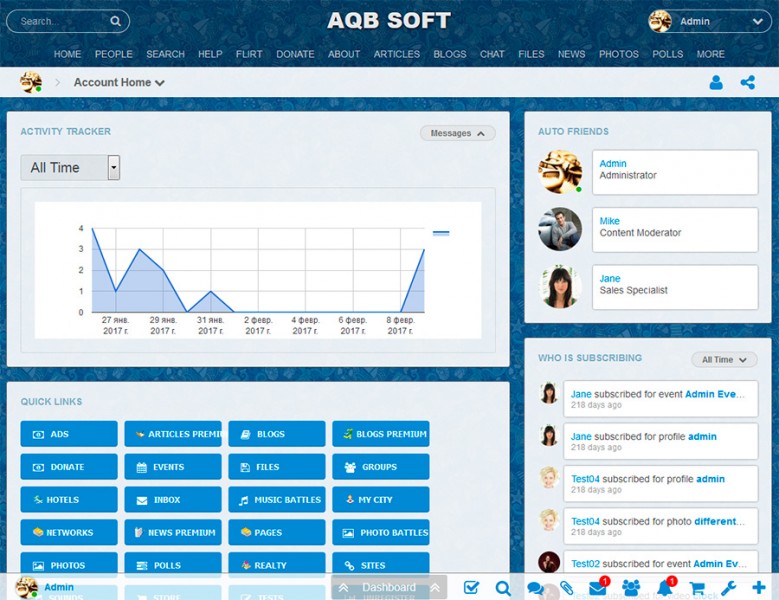Image resolution: width=779 pixels, height=600 pixels.
Task: Open the checklist tasks icon in bottom bar
Action: (x=471, y=588)
